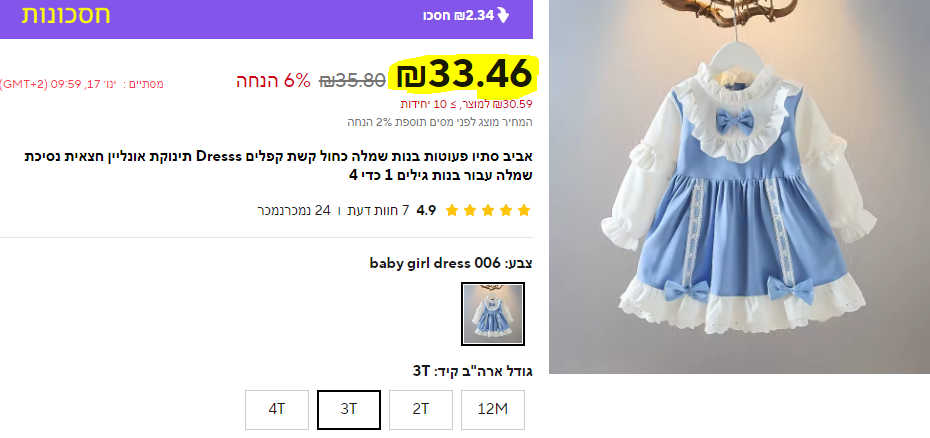This screenshot has width=930, height=438.
Task: Click the last rating star on the left
Action: click(452, 210)
